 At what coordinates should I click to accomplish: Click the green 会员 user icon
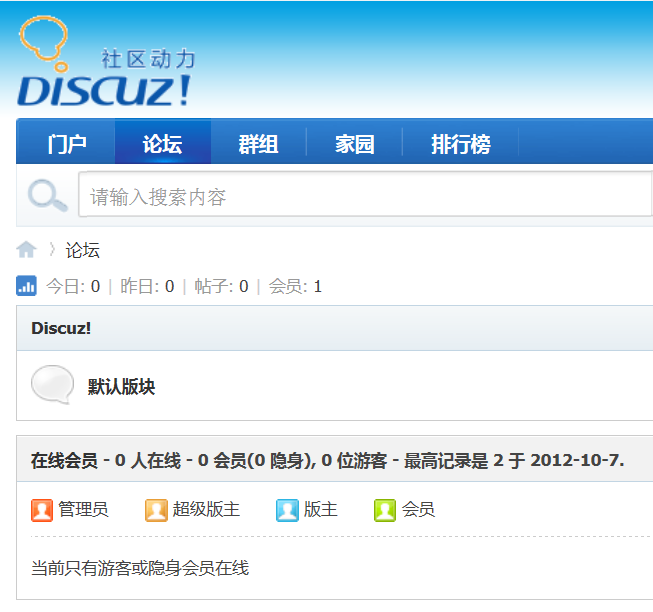(385, 510)
